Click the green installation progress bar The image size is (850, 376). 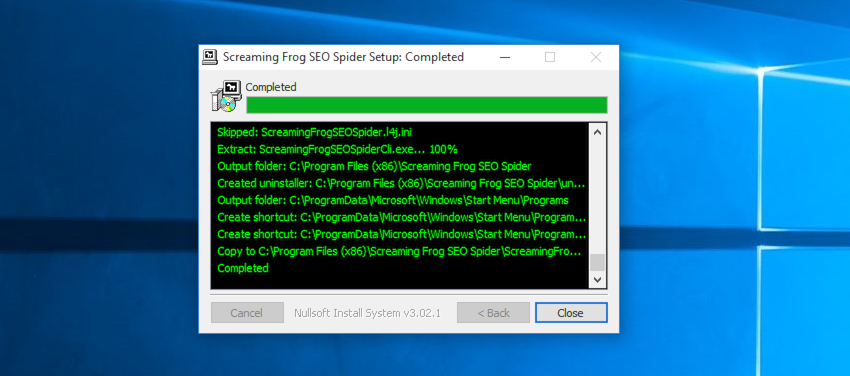click(427, 105)
